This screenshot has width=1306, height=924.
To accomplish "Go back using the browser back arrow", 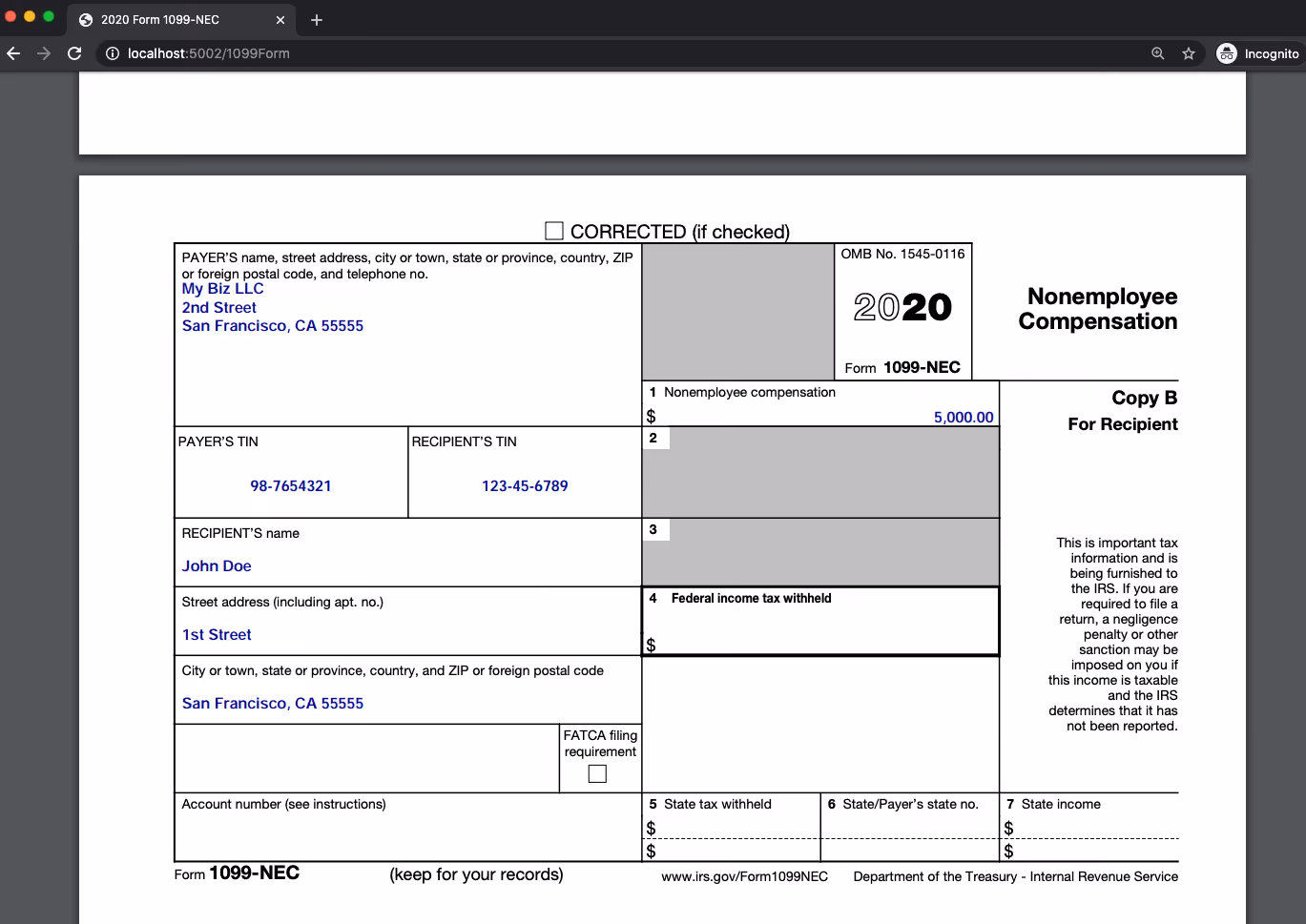I will [x=13, y=53].
